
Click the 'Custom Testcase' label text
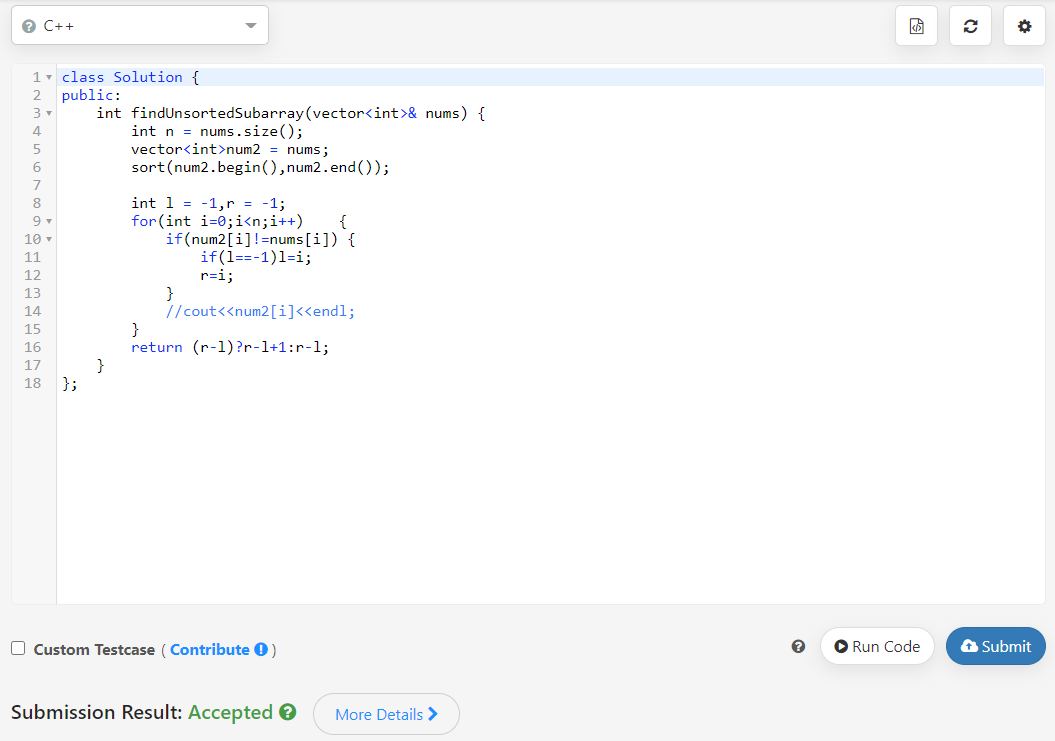(94, 649)
